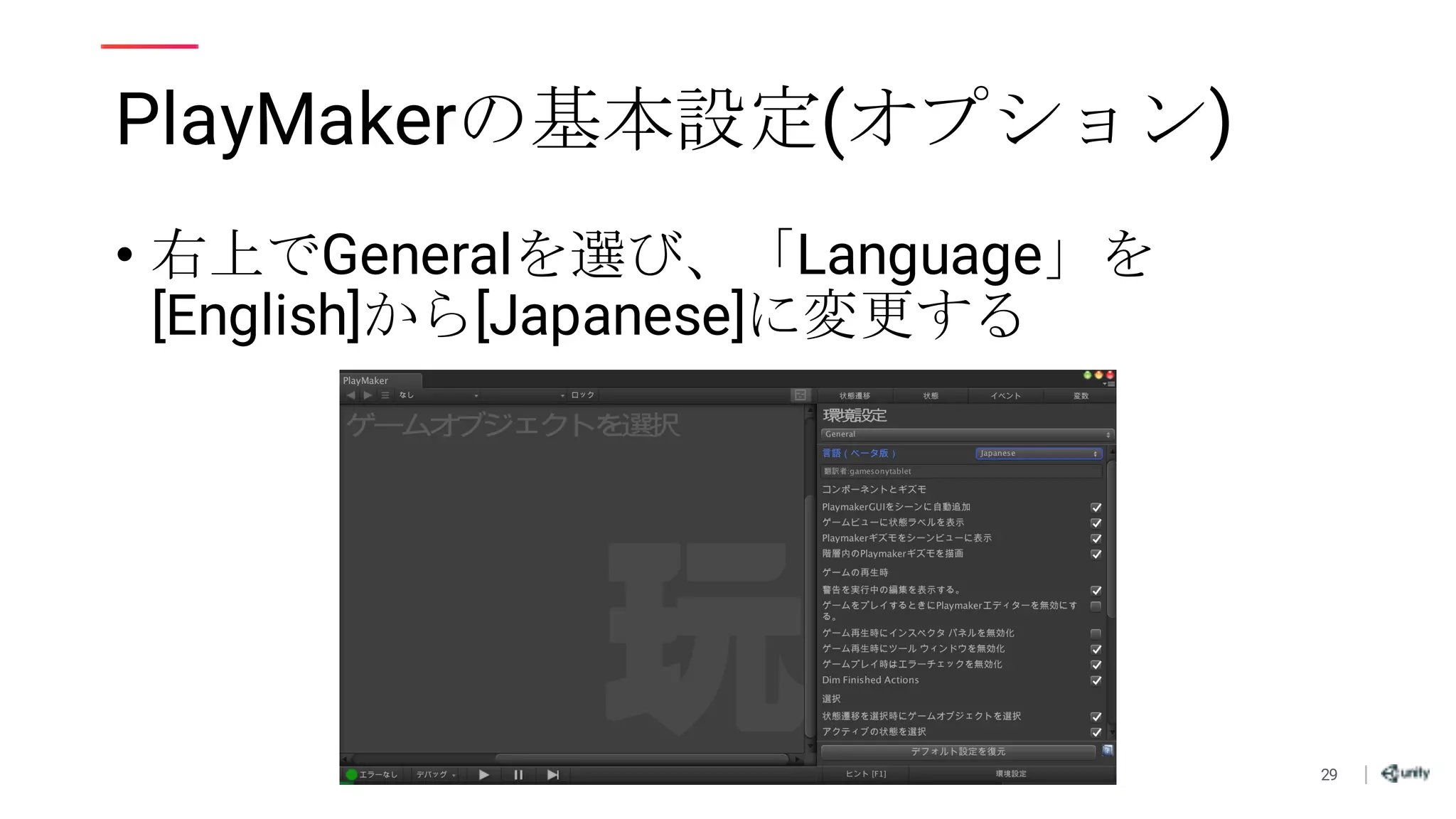Click the step forward icon
Screen dimensions: 1456x819
552,775
